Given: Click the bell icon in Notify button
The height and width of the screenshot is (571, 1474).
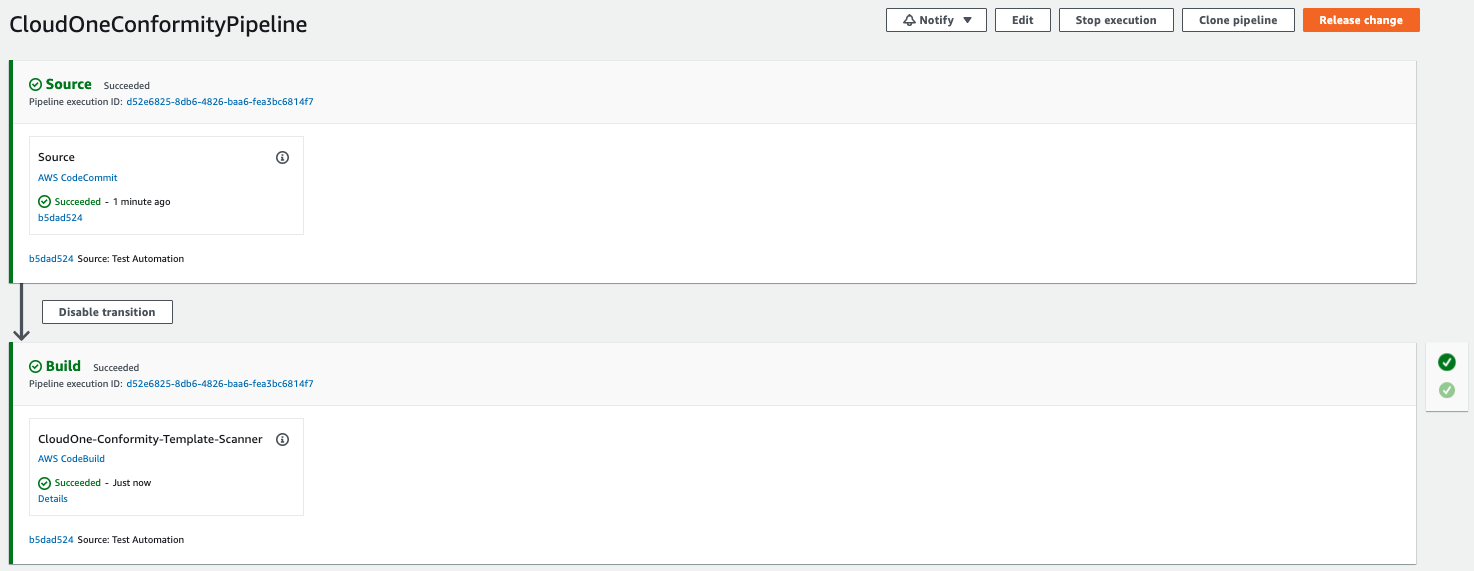Looking at the screenshot, I should tap(909, 20).
